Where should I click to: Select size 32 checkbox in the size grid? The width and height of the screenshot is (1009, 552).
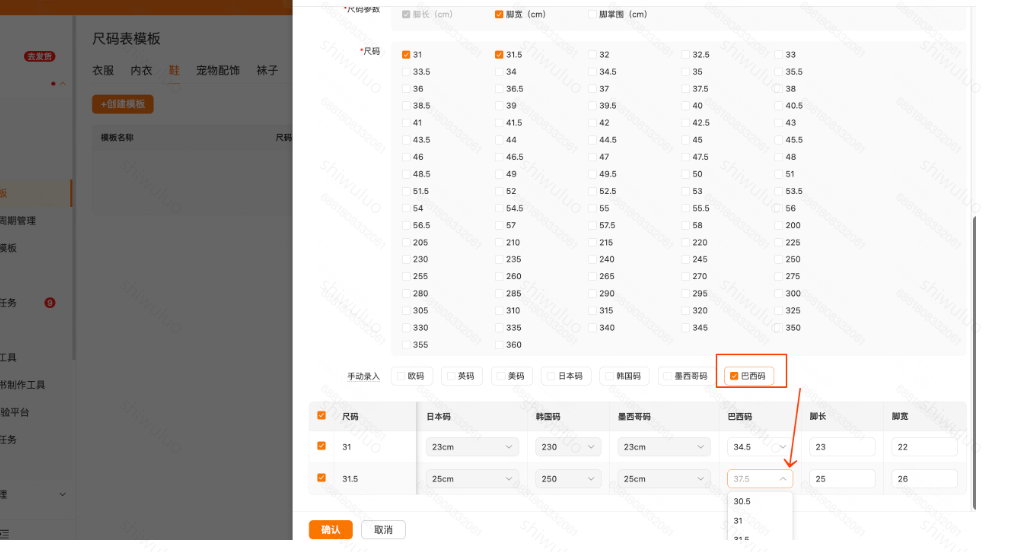pos(592,55)
